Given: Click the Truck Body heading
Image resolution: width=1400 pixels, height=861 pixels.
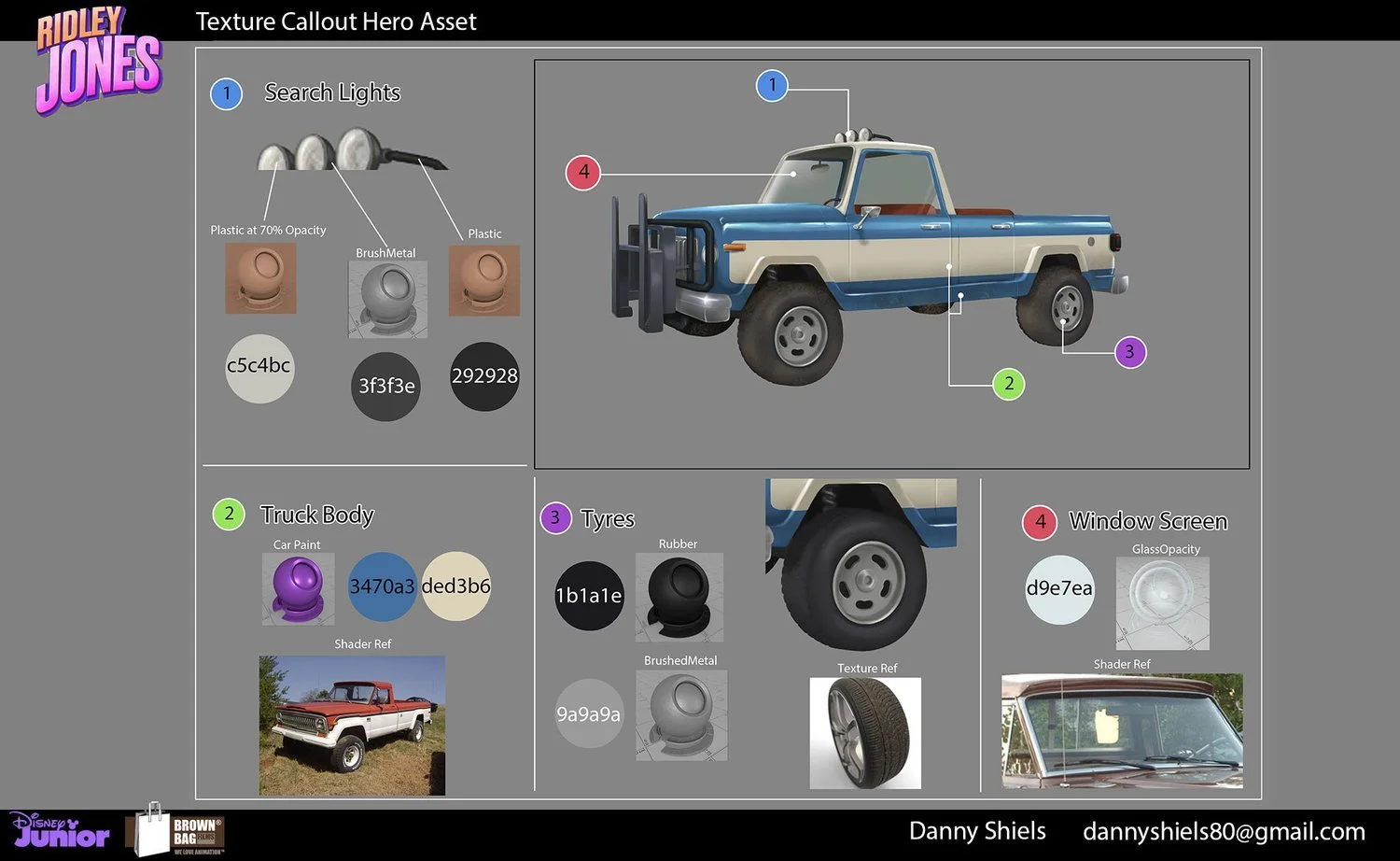Looking at the screenshot, I should pos(317,515).
